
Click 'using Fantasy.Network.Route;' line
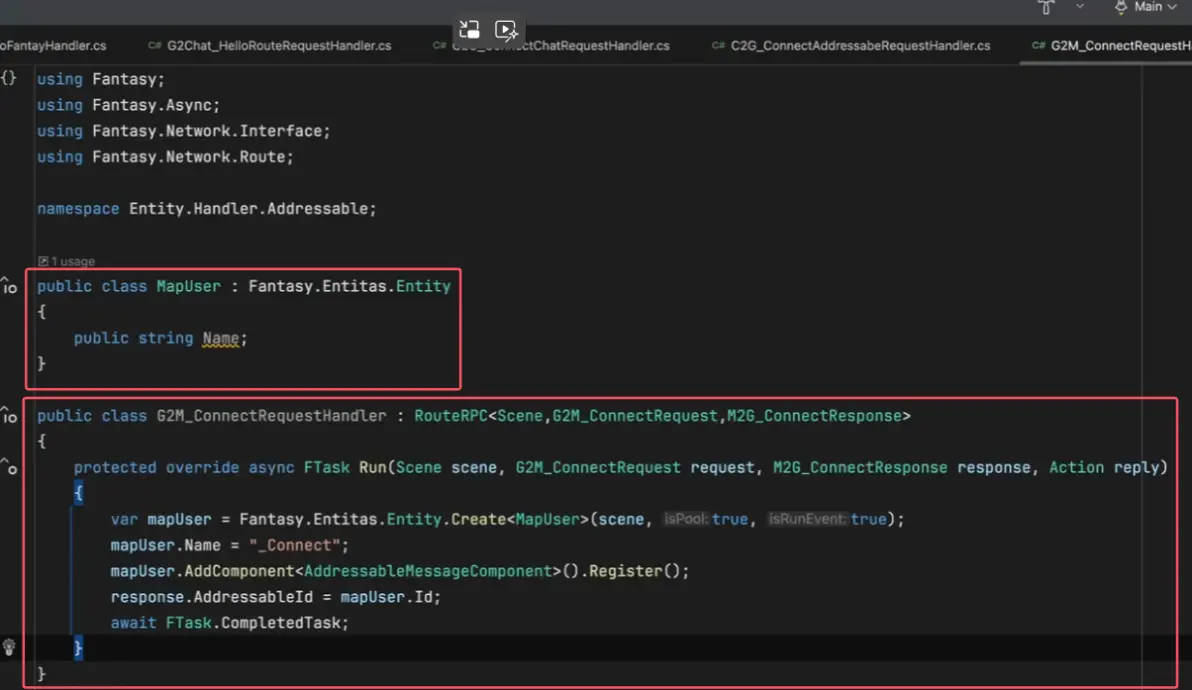165,157
